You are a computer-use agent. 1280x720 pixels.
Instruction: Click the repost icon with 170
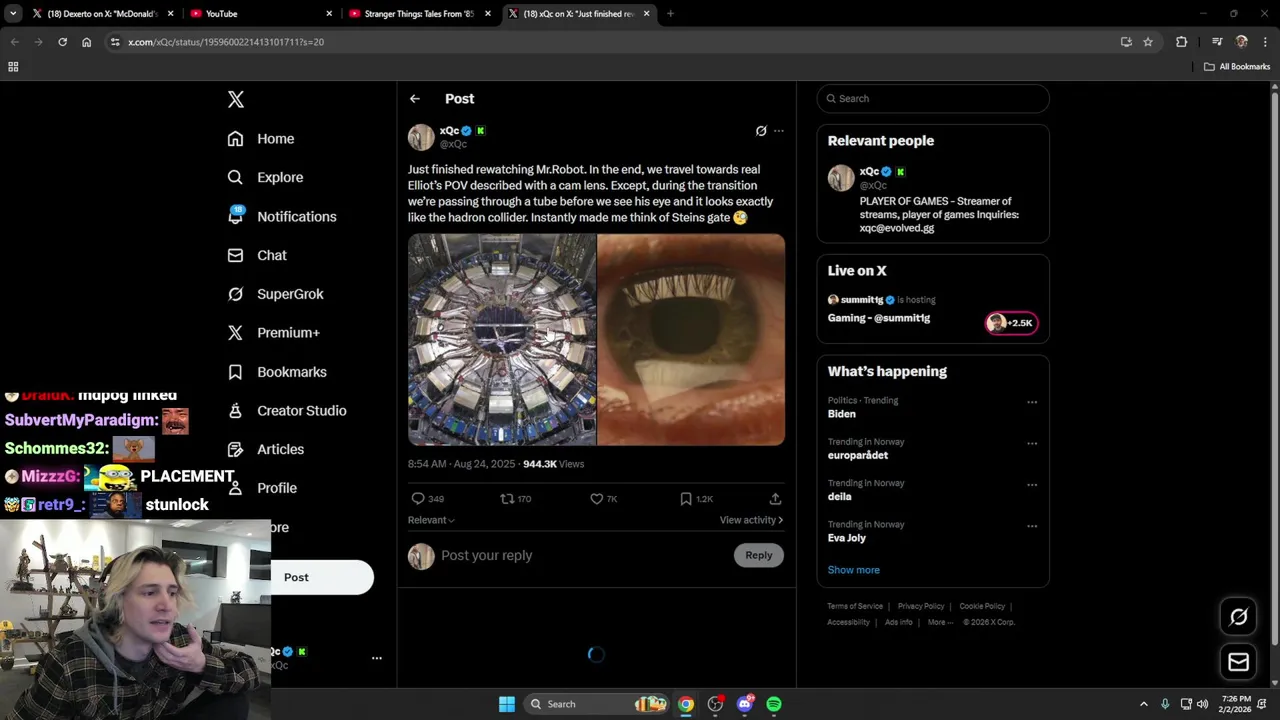[x=516, y=498]
